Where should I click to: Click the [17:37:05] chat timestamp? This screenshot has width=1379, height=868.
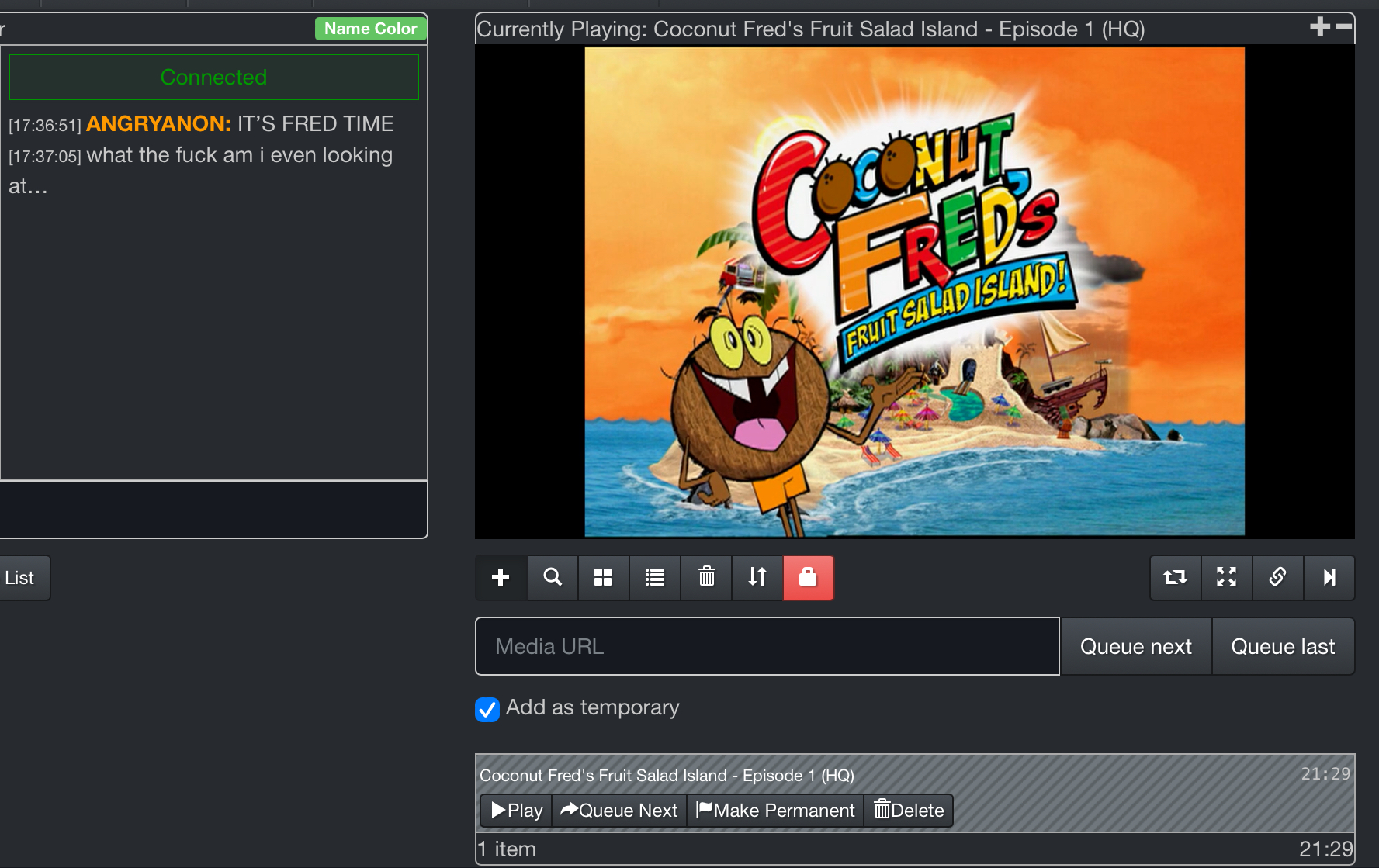tap(45, 157)
